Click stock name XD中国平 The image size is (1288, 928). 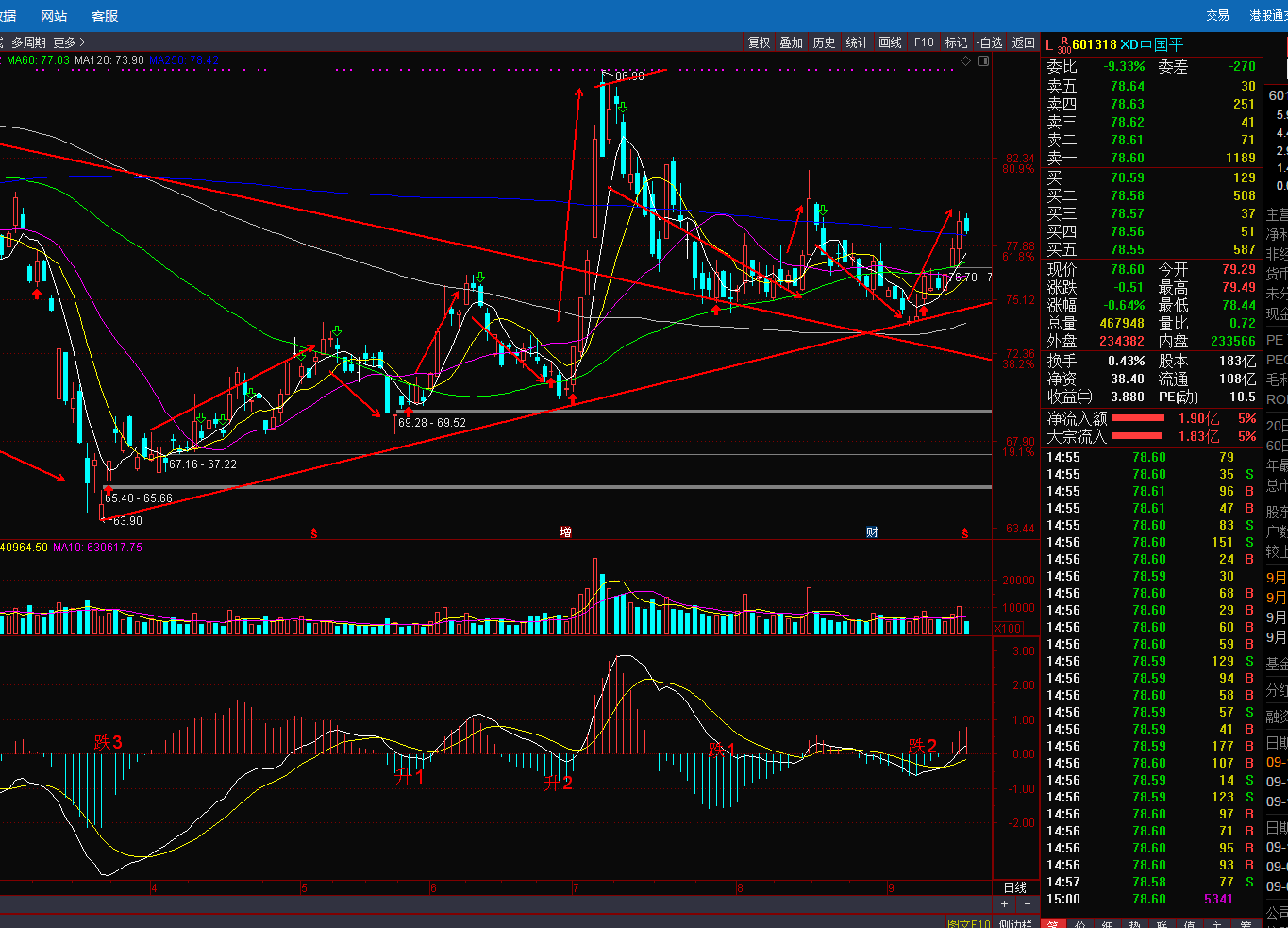pos(1151,44)
